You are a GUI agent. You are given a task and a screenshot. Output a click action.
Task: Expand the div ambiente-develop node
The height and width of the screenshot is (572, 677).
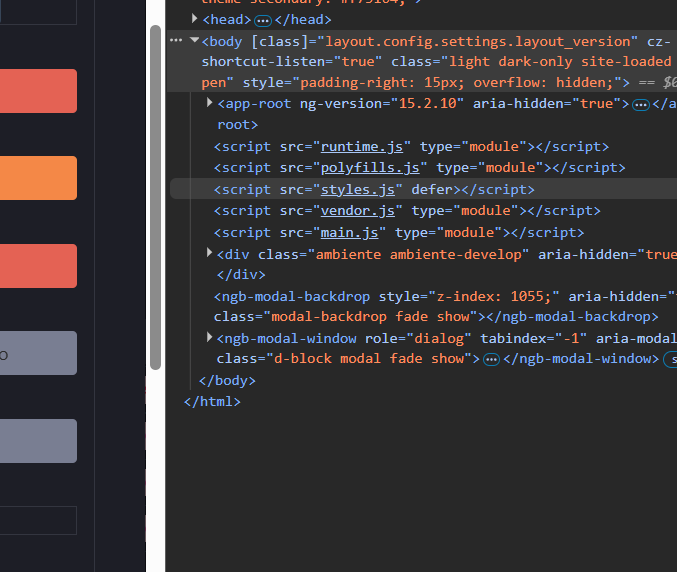tap(210, 254)
